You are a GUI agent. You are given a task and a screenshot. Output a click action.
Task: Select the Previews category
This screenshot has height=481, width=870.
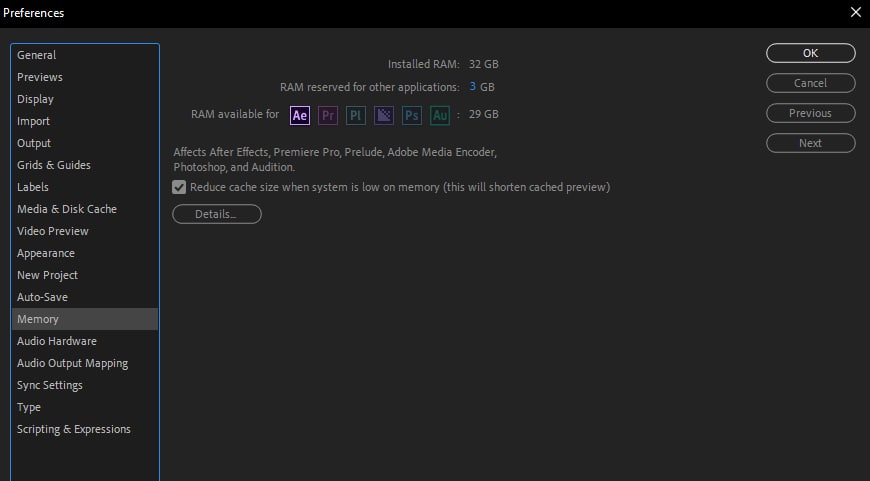tap(85, 77)
